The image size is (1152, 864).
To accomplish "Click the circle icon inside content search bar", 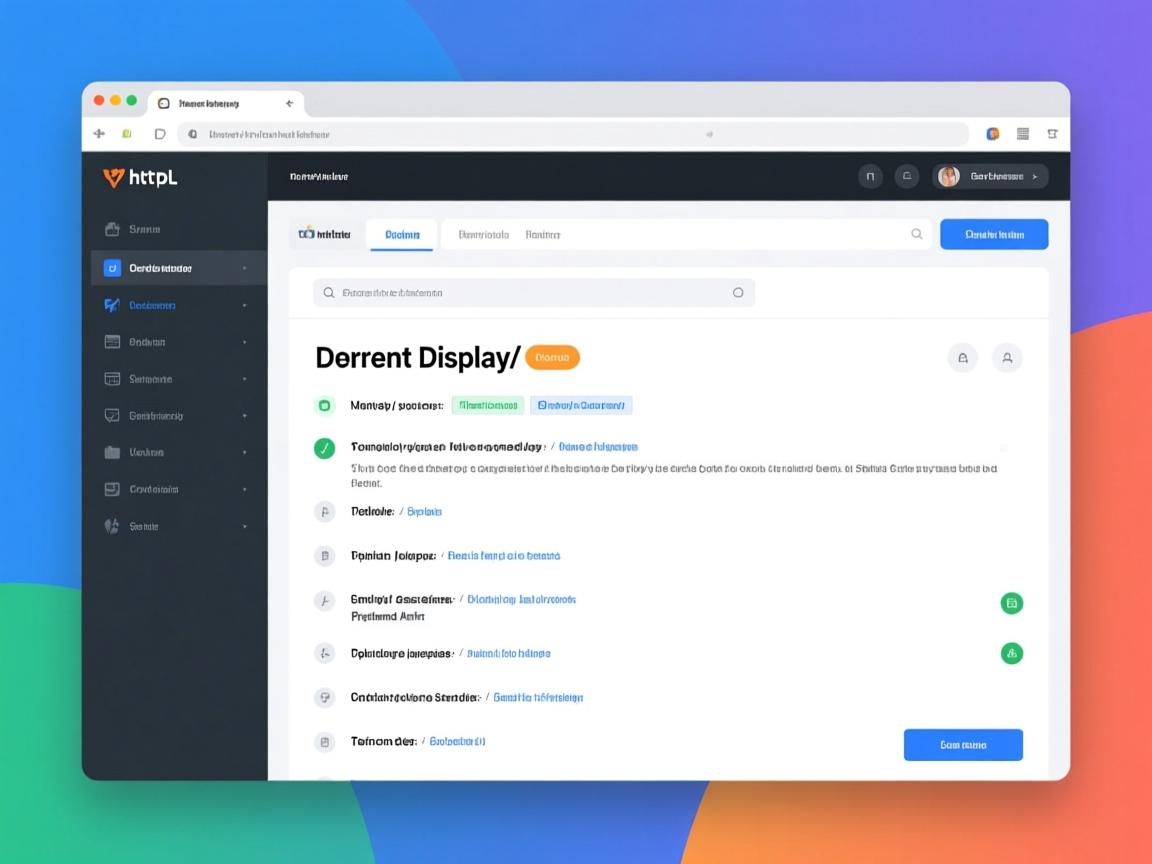I will click(x=738, y=293).
